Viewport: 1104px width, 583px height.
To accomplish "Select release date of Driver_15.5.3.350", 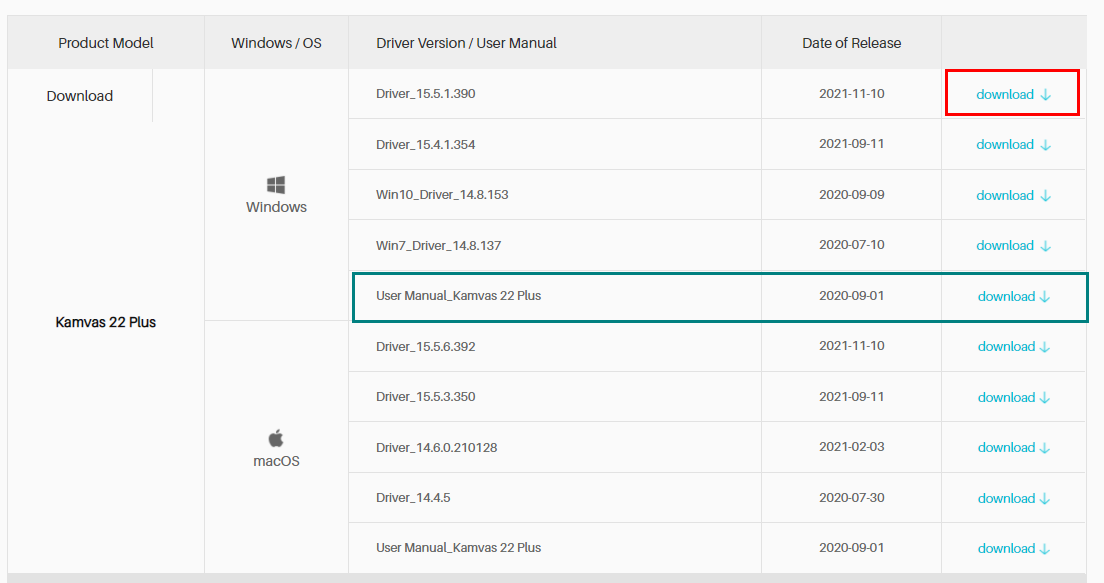I will [x=851, y=396].
